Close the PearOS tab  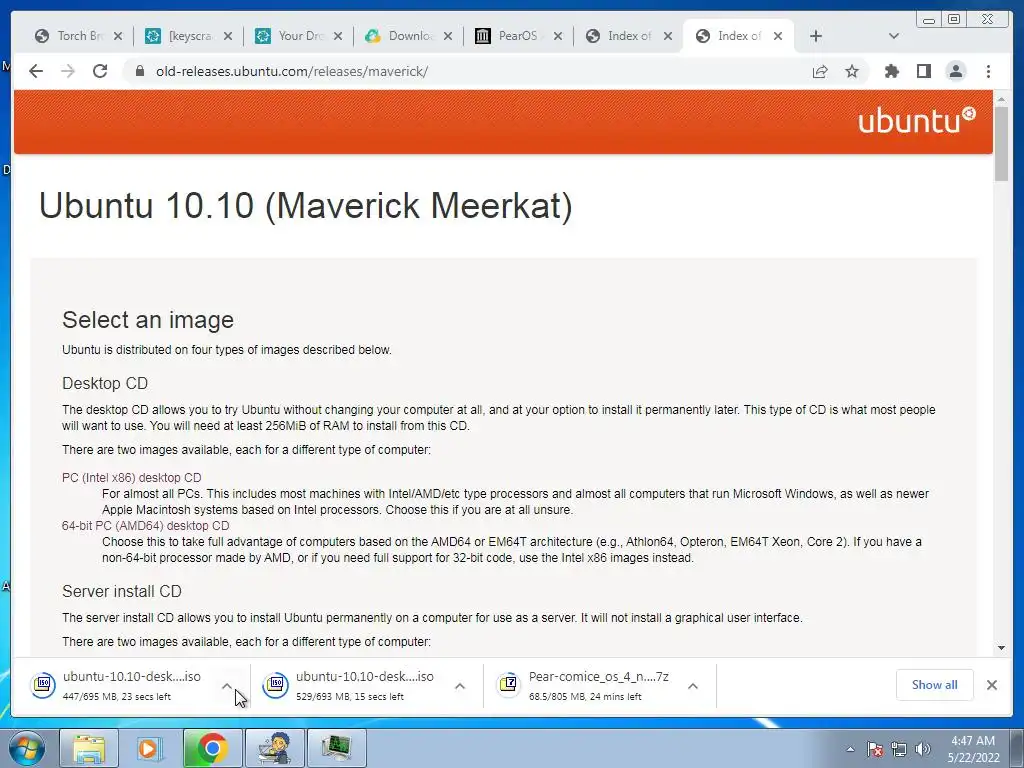click(x=558, y=36)
